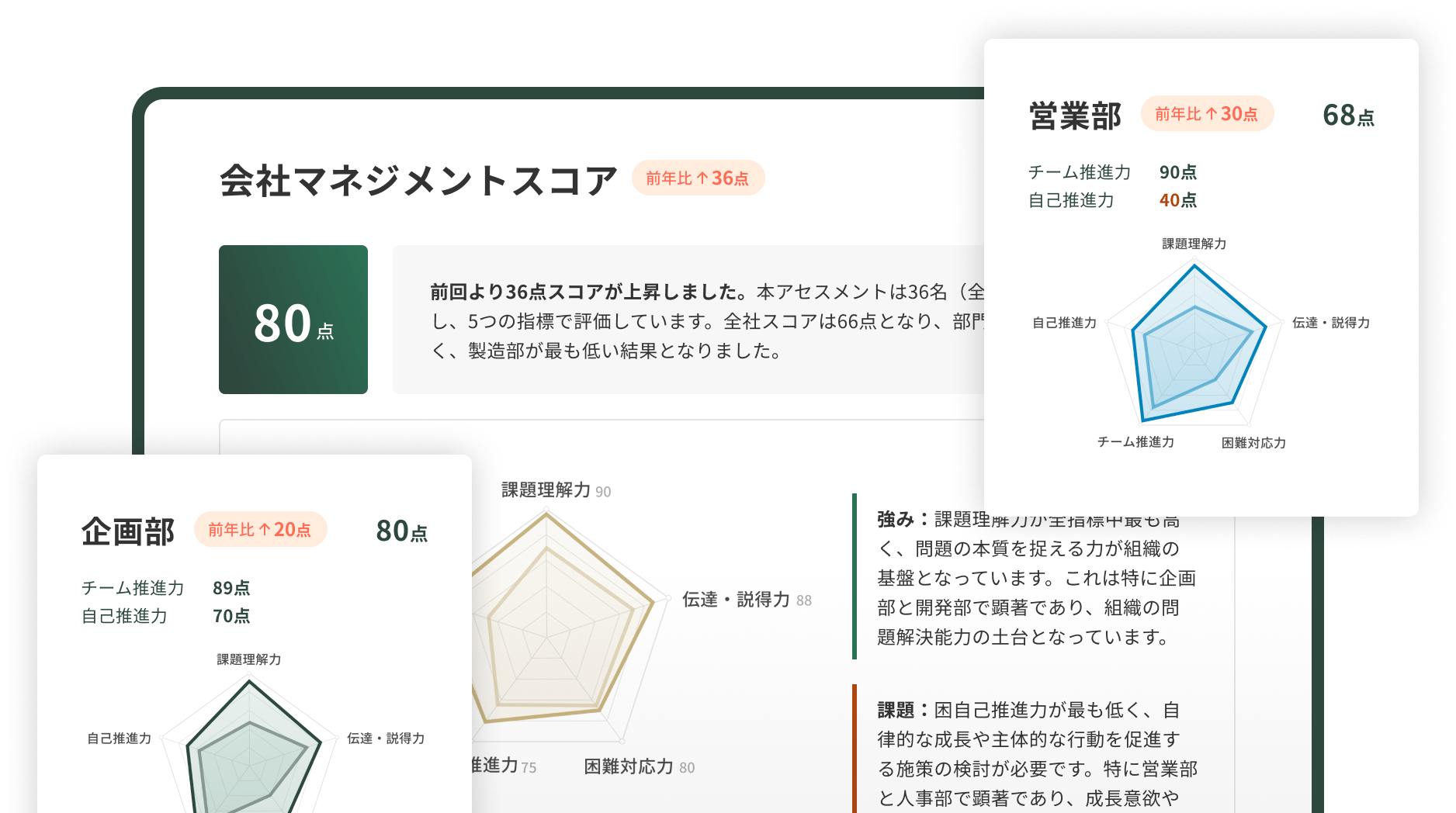Select the 課題理解力 90 label on main chart
This screenshot has width=1456, height=813.
pyautogui.click(x=556, y=490)
